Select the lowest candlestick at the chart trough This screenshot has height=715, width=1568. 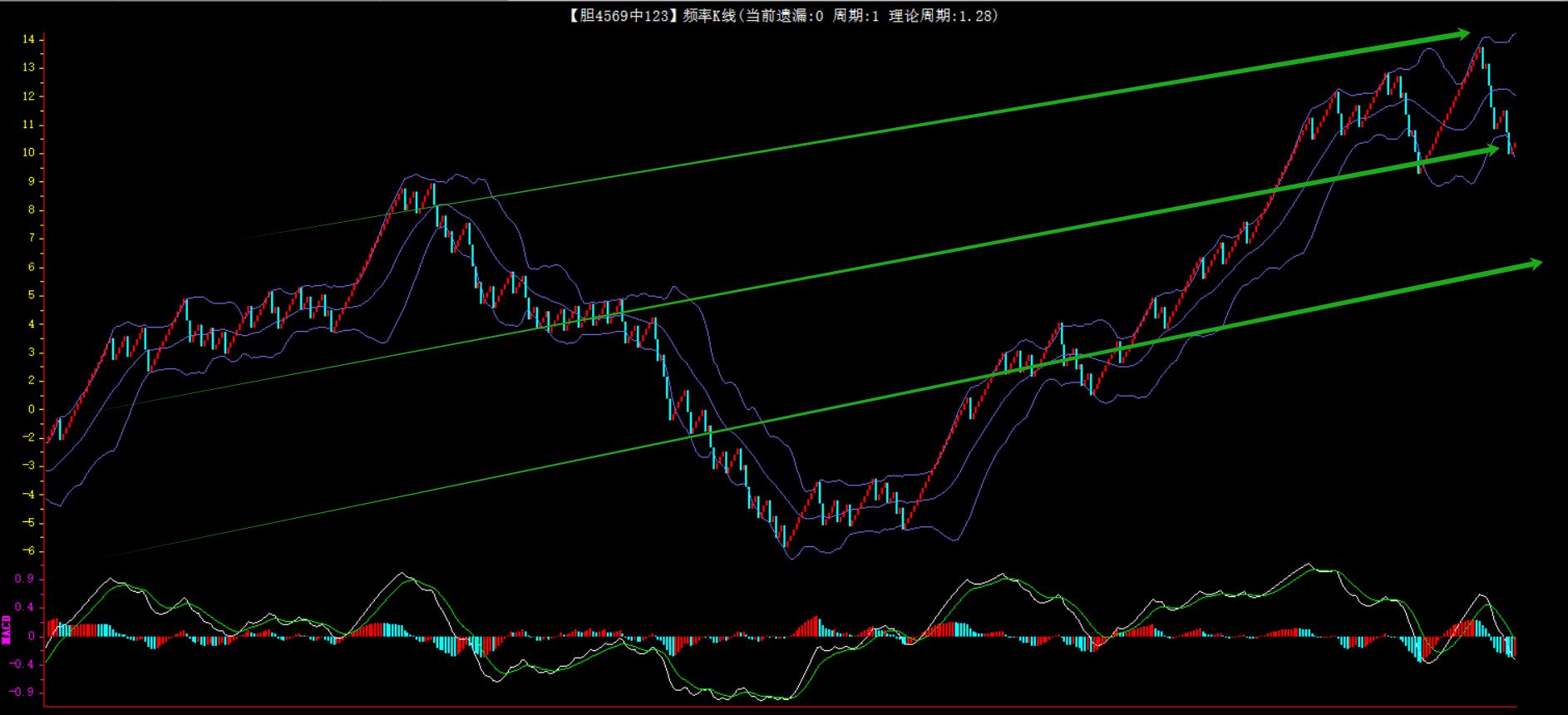784,539
